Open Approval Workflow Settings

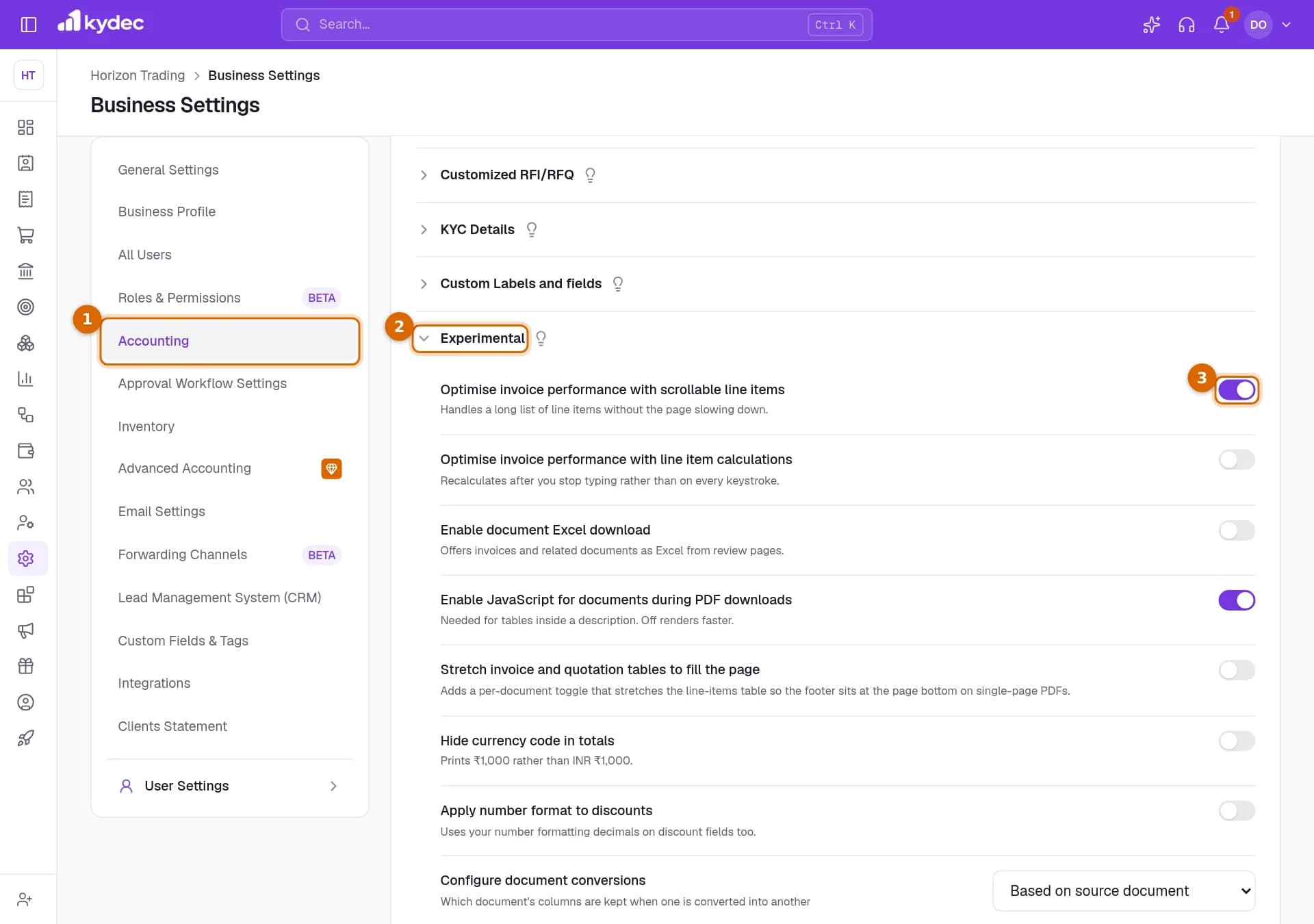pos(203,383)
